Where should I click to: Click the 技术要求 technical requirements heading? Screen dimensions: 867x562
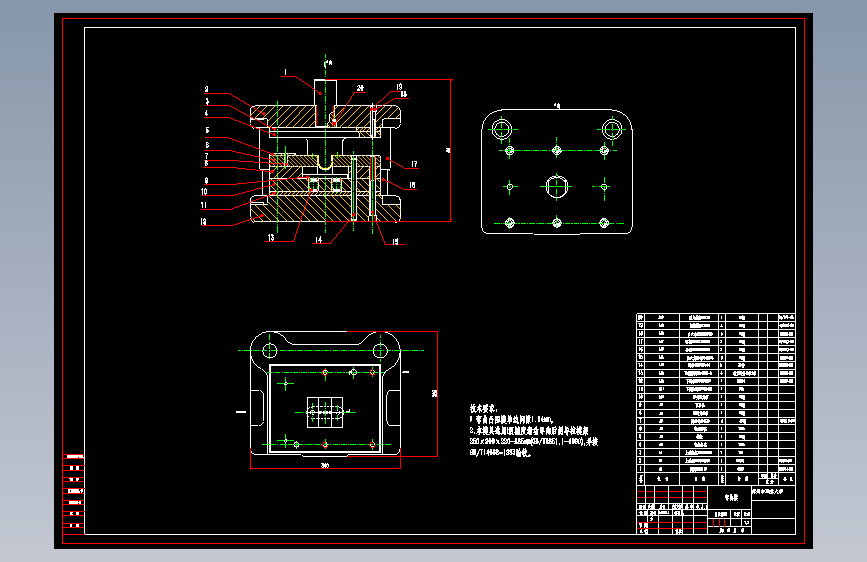483,409
